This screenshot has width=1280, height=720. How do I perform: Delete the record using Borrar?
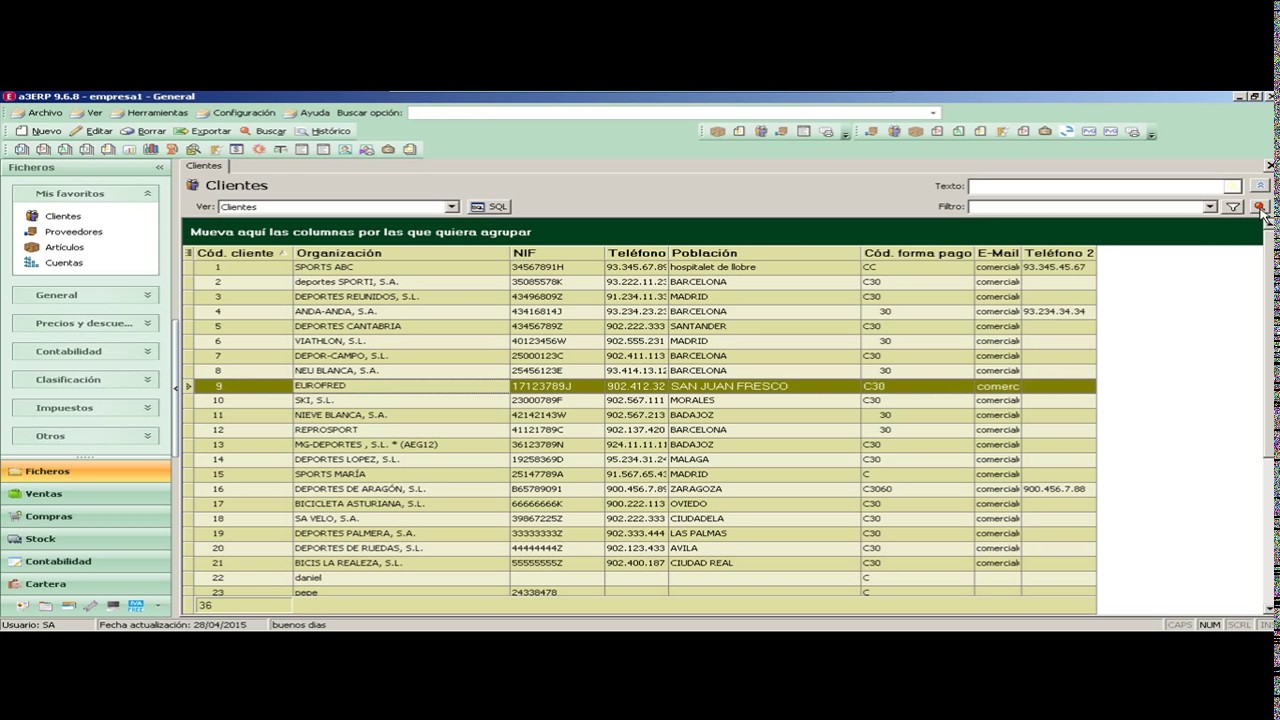click(143, 131)
